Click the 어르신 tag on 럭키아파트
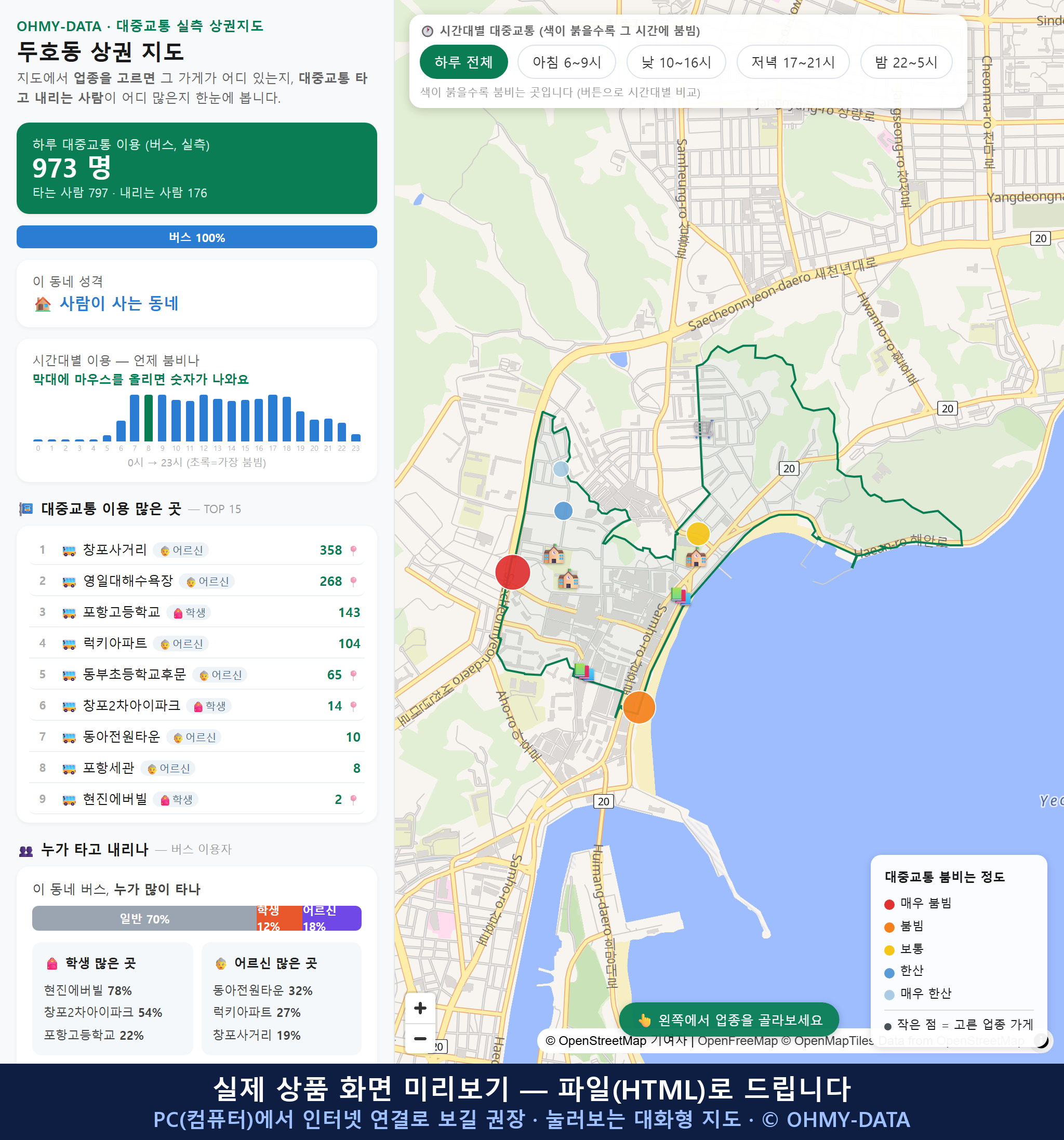The image size is (1064, 1140). pyautogui.click(x=181, y=644)
